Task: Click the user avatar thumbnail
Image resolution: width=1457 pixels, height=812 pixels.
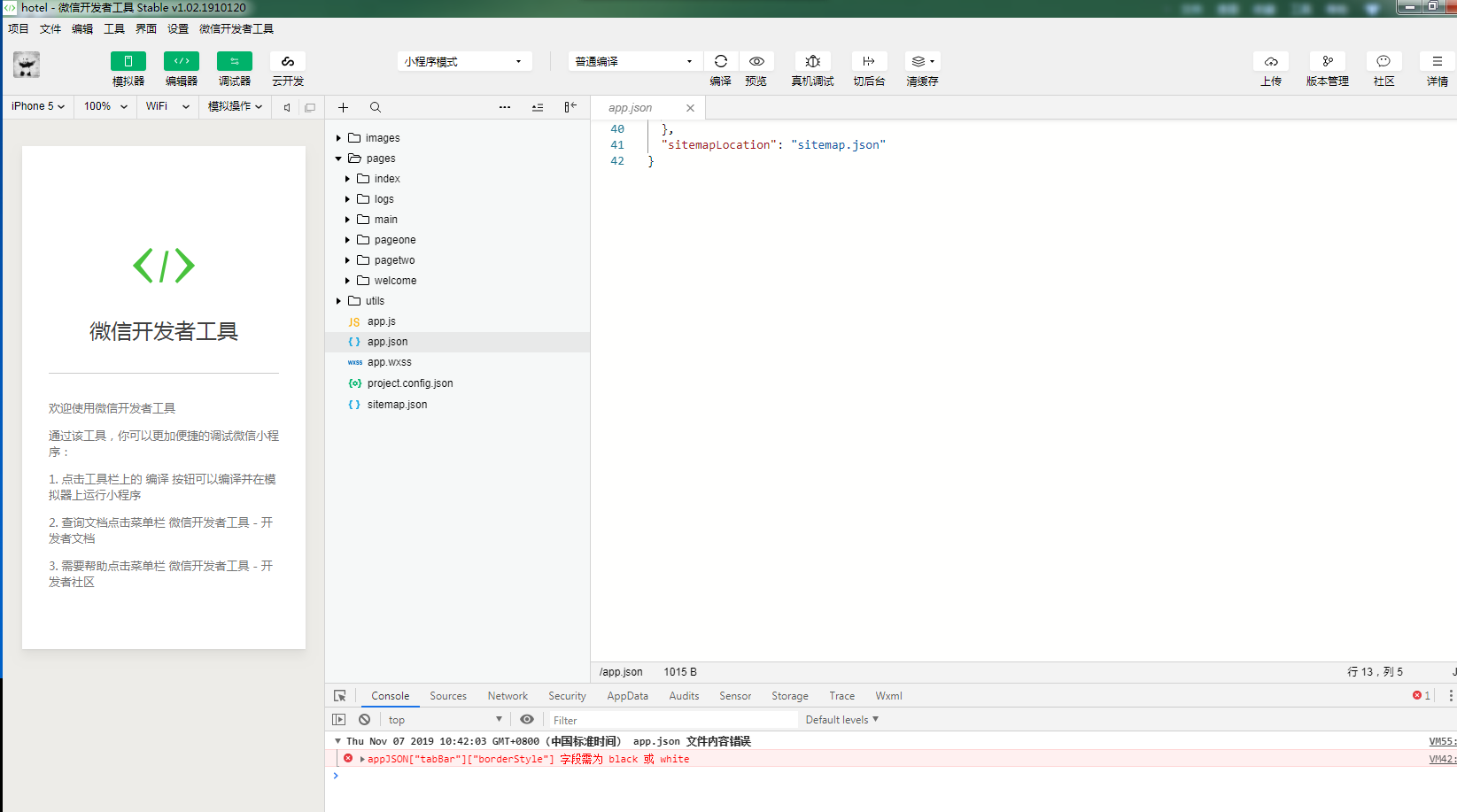Action: pyautogui.click(x=27, y=65)
